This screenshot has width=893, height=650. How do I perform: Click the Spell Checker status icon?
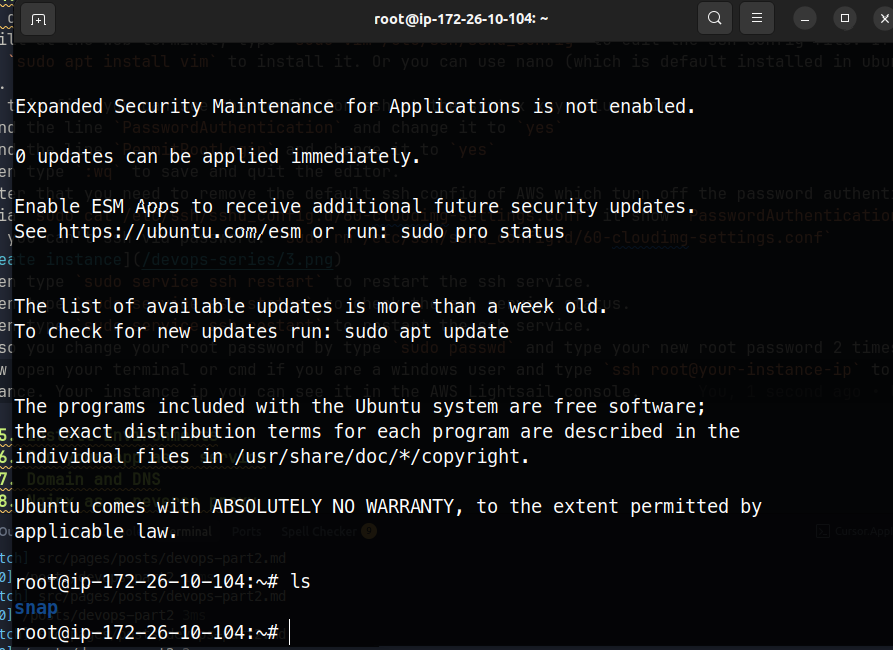click(318, 532)
